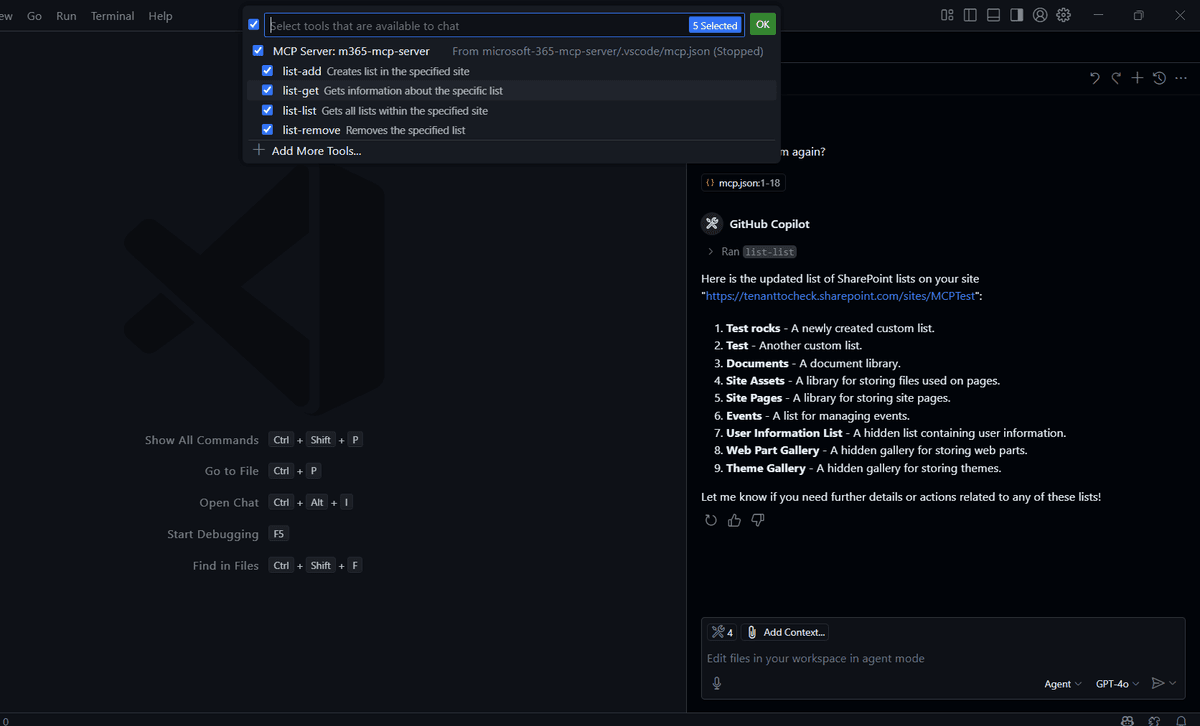This screenshot has height=726, width=1200.
Task: Click list-add description 'Creates list in the specified site'
Action: (x=398, y=71)
